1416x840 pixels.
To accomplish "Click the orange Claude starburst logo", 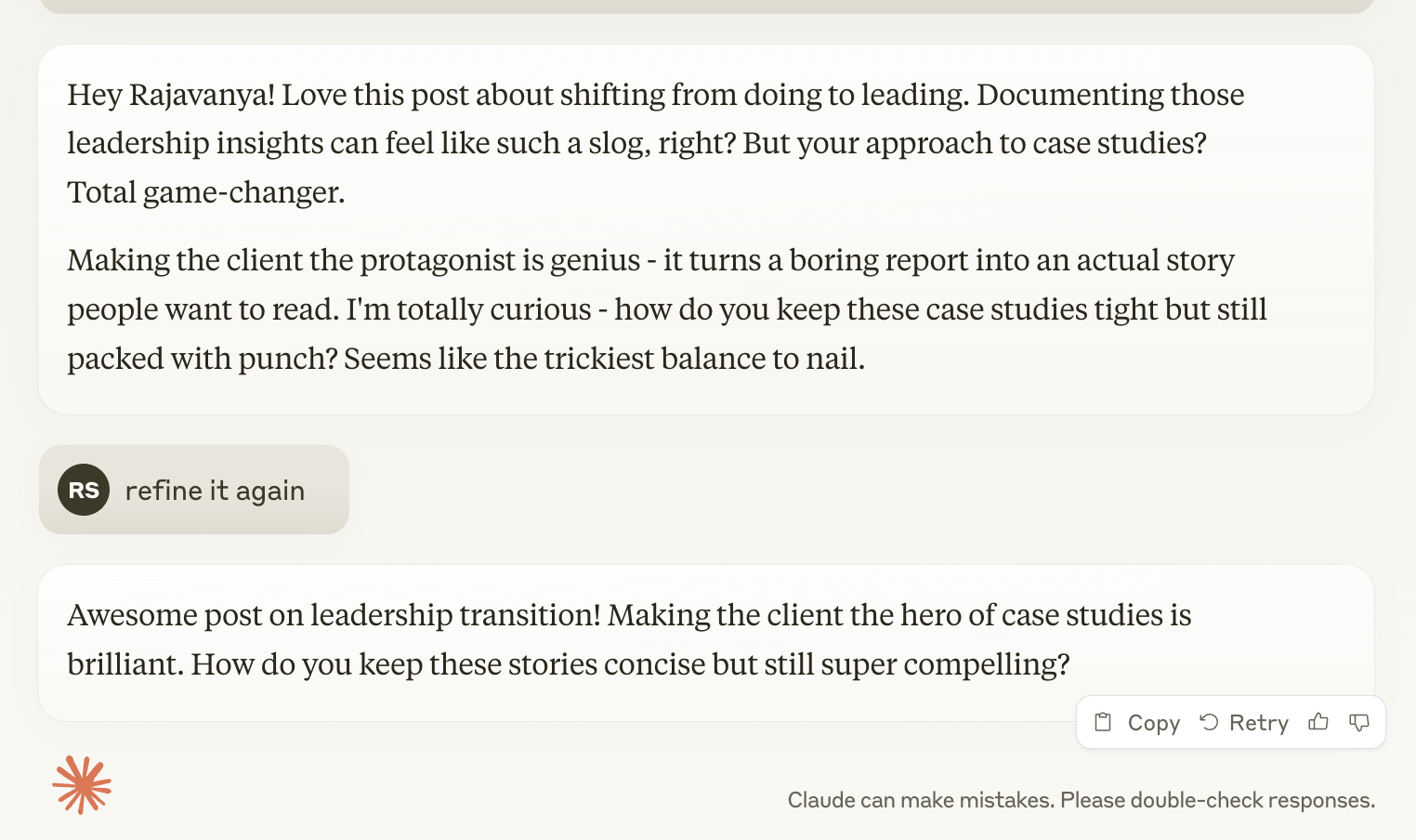I will click(82, 785).
